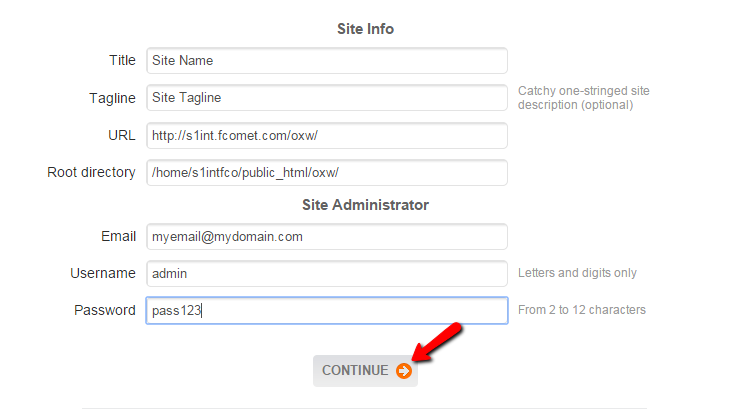Click the Site Info heading

(x=365, y=29)
